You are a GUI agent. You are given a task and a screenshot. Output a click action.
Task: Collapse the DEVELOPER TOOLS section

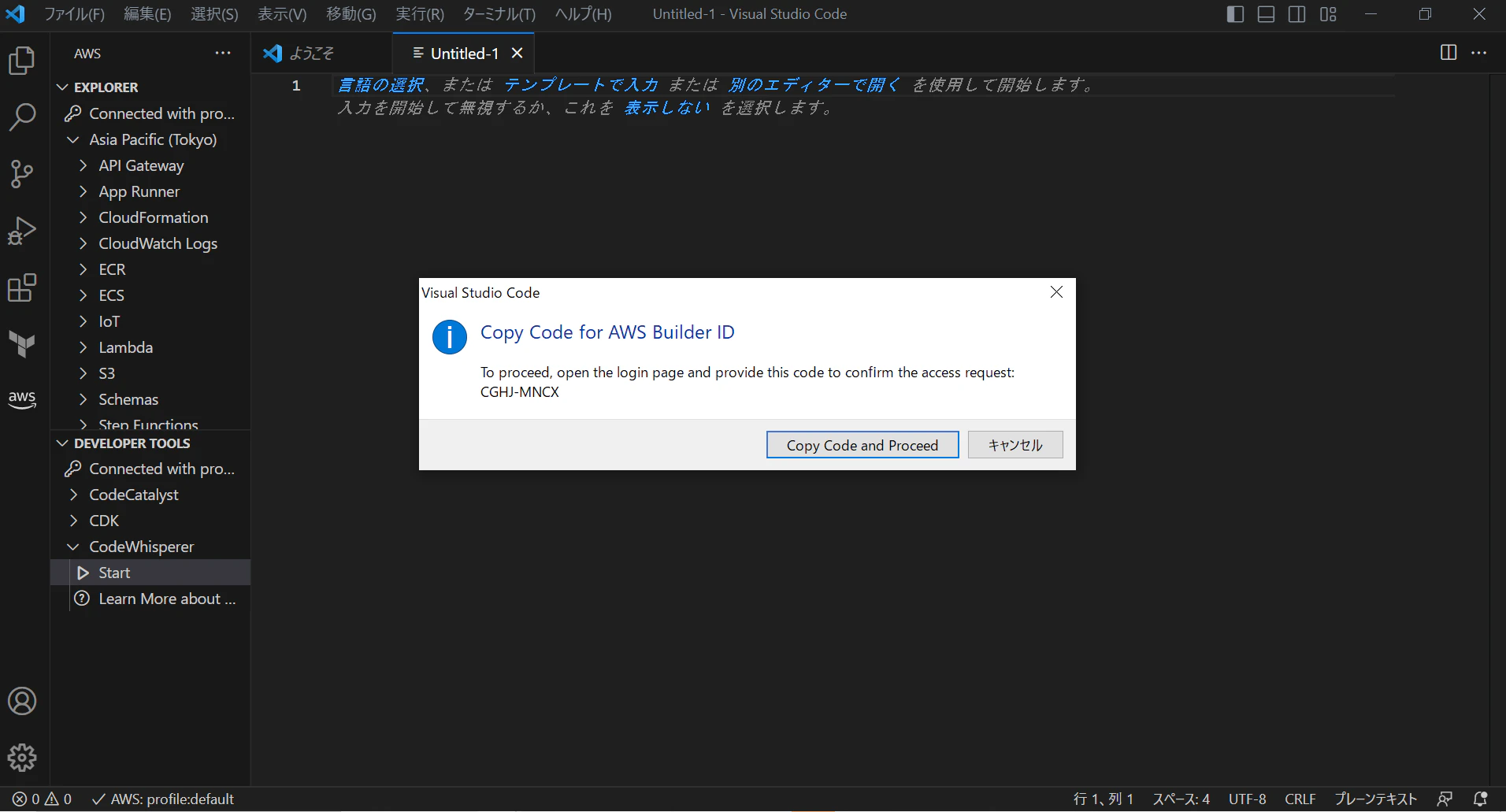point(63,443)
